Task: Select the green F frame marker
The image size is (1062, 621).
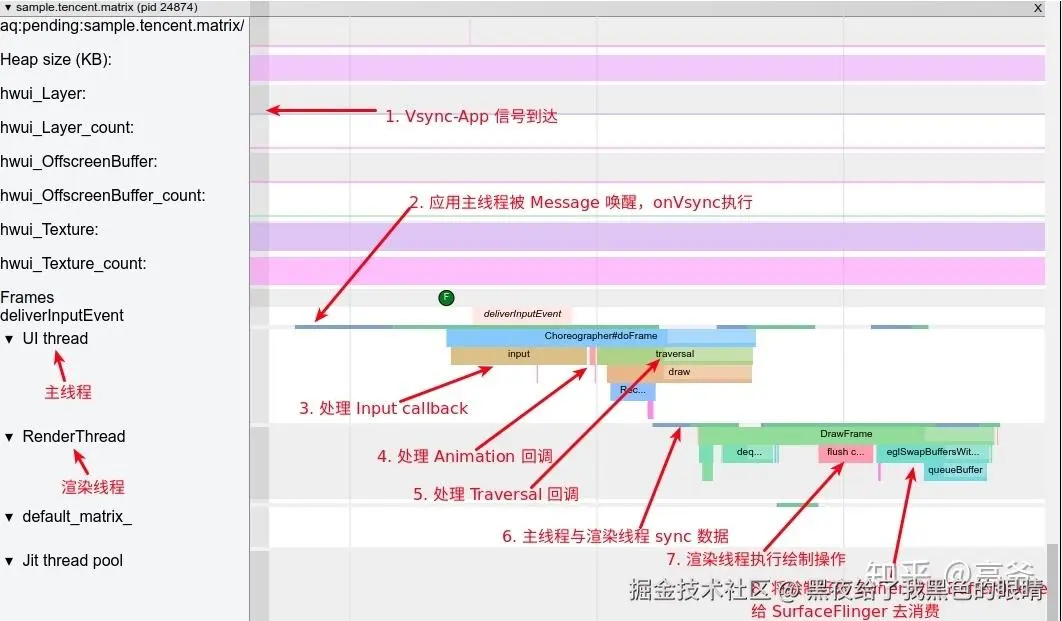Action: pos(446,297)
